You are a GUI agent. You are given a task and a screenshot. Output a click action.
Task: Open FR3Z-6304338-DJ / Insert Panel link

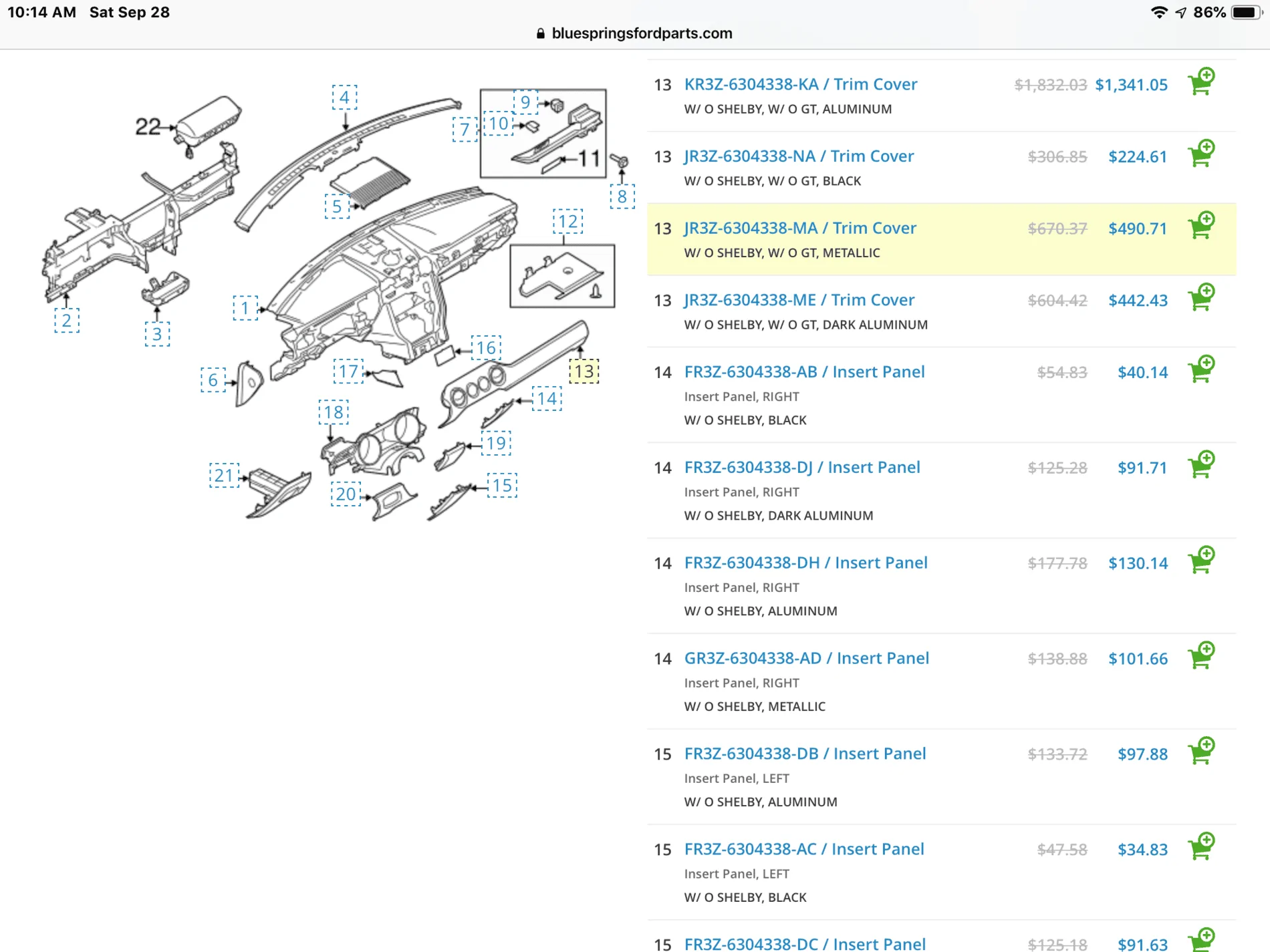click(802, 468)
